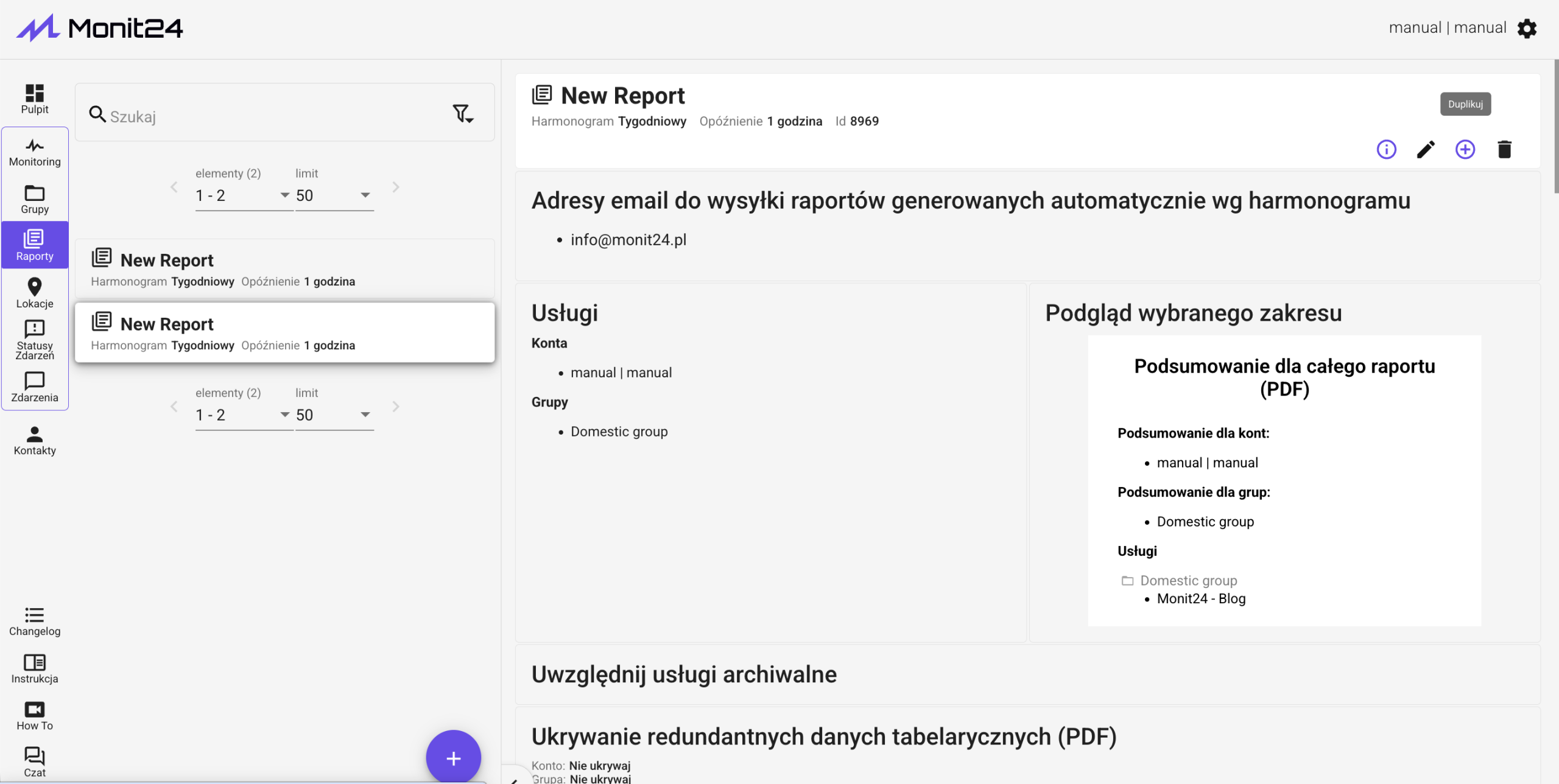Click Monit24 - Blog in the preview
Viewport: 1559px width, 784px height.
[x=1202, y=599]
